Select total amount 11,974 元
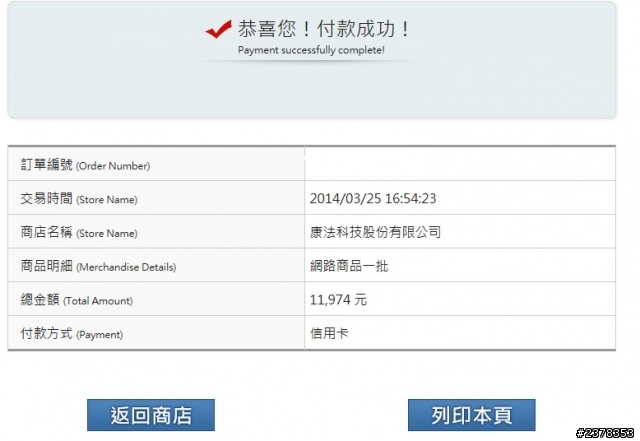Image resolution: width=640 pixels, height=441 pixels. pos(338,300)
